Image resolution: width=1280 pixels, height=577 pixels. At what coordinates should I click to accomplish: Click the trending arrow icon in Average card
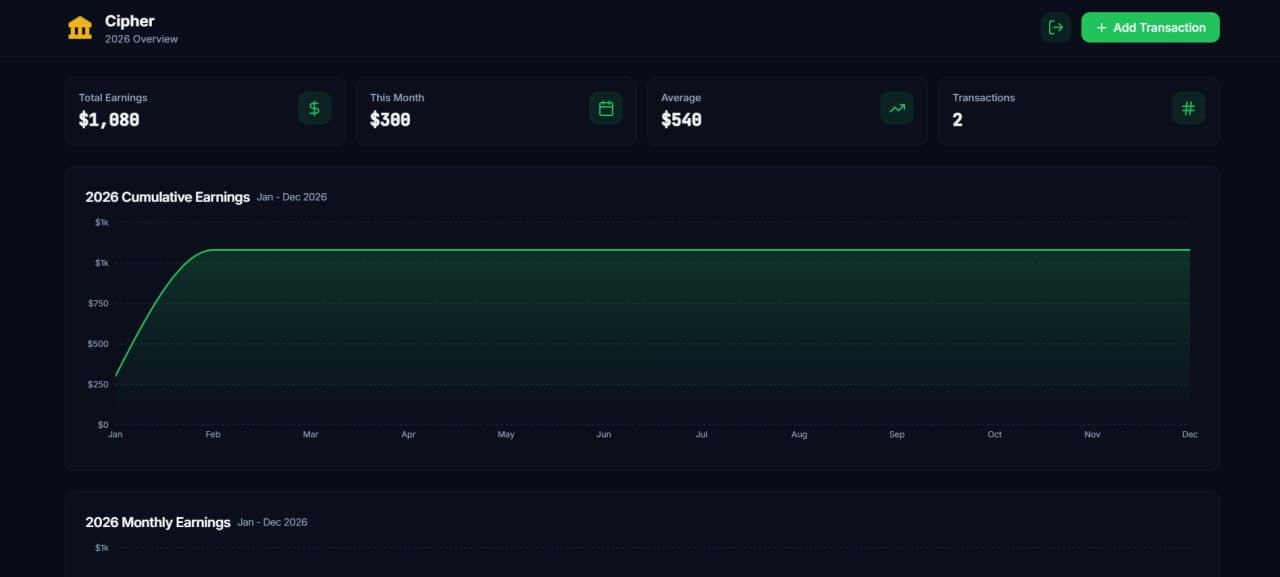tap(897, 108)
